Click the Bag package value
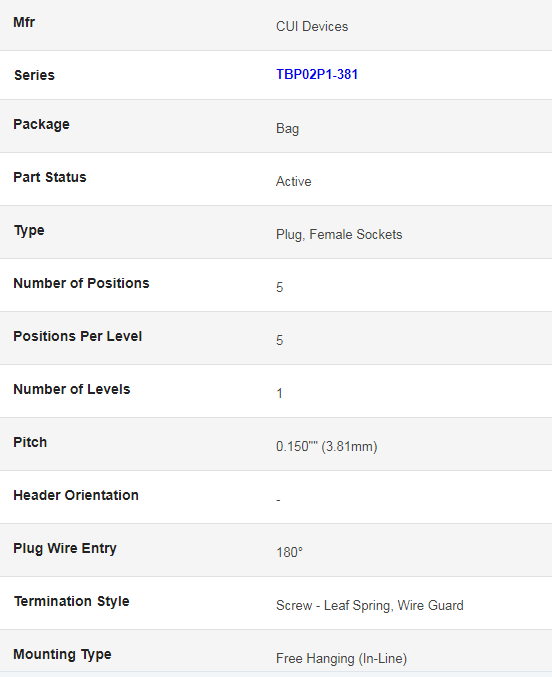 (287, 129)
